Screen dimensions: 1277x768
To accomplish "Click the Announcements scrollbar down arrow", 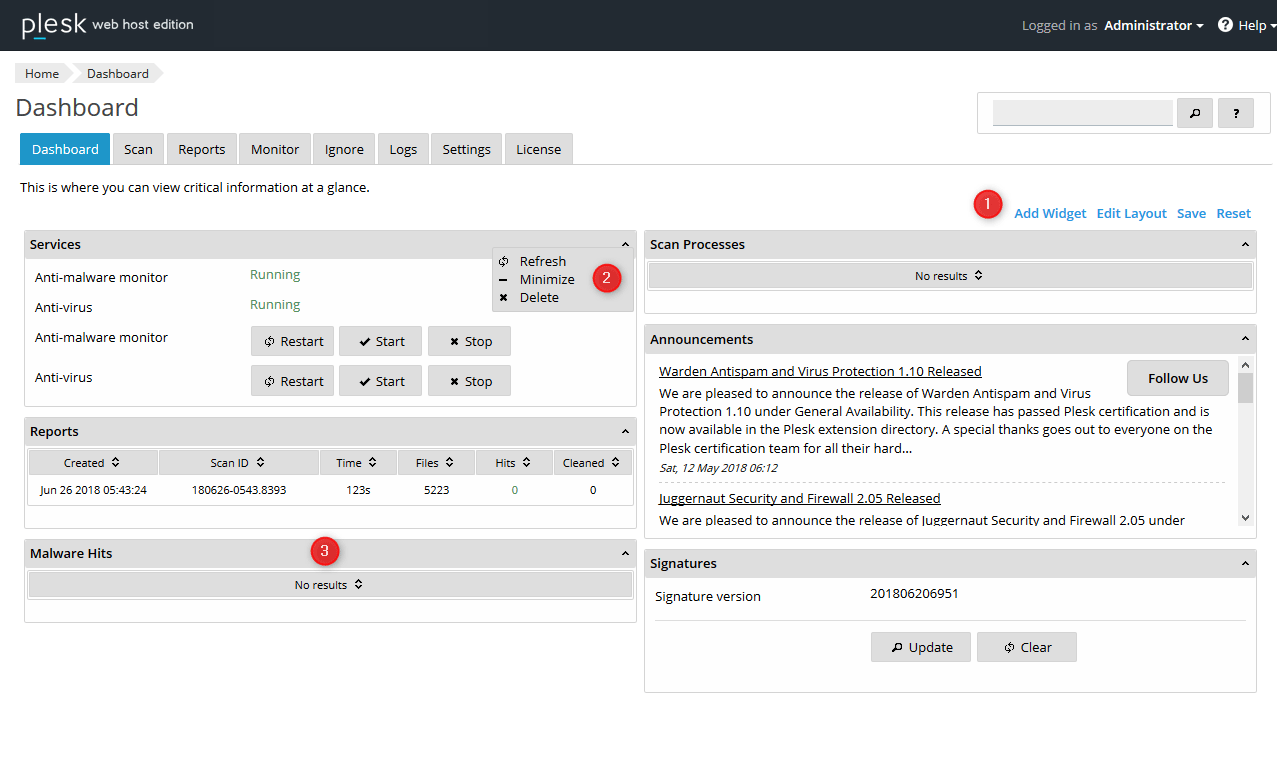I will coord(1245,517).
